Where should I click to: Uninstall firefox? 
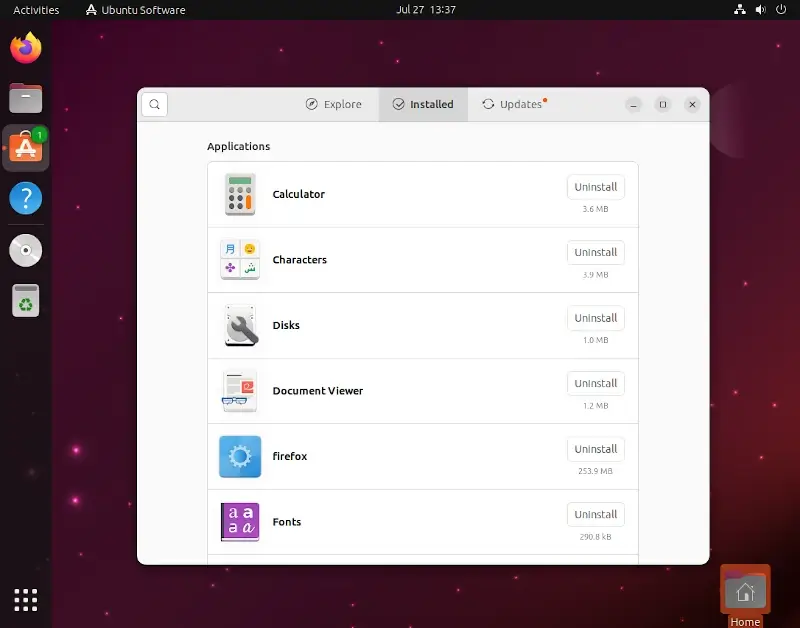click(x=595, y=449)
